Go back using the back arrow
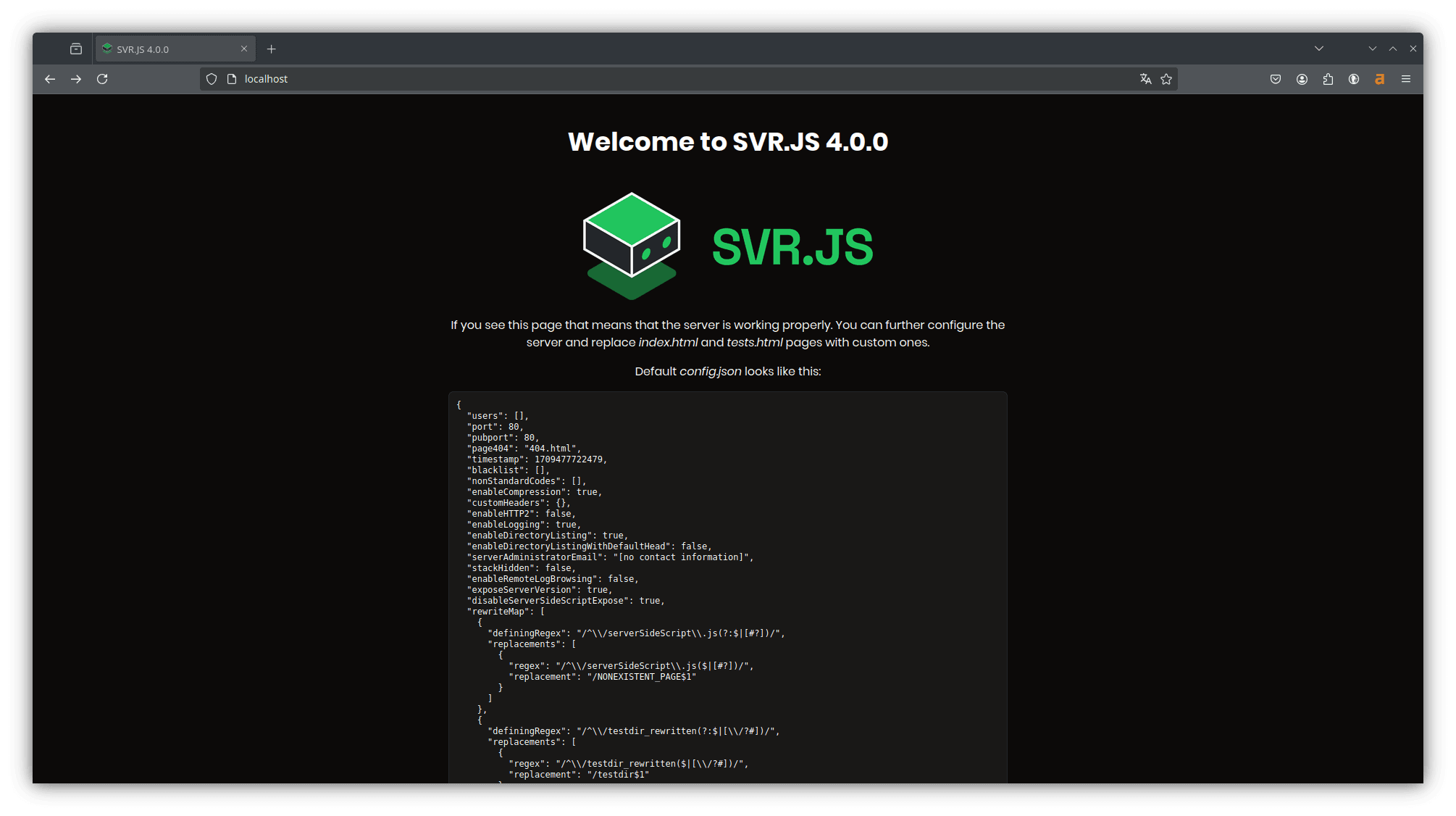The image size is (1456, 816). (50, 79)
